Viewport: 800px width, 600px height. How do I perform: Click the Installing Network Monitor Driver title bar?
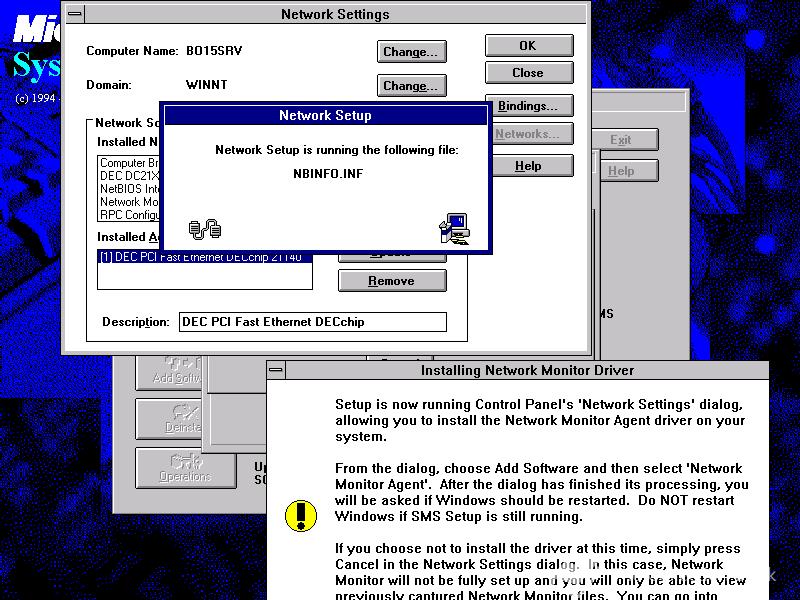tap(527, 370)
